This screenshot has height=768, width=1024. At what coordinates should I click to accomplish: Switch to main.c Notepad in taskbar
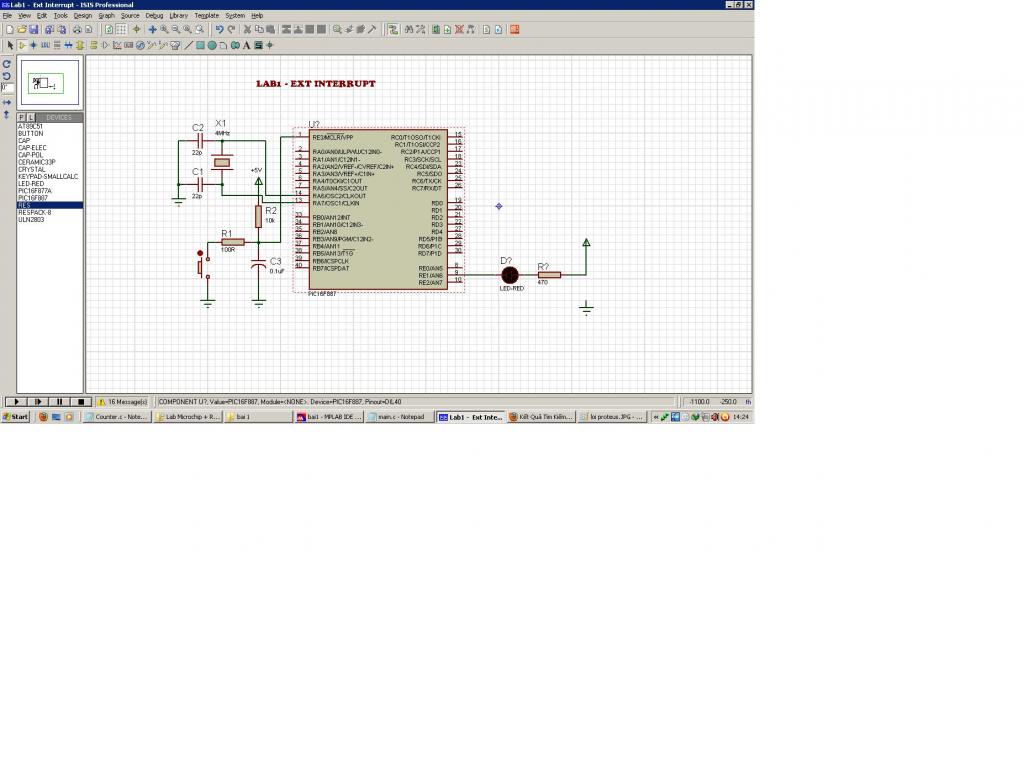pos(401,417)
